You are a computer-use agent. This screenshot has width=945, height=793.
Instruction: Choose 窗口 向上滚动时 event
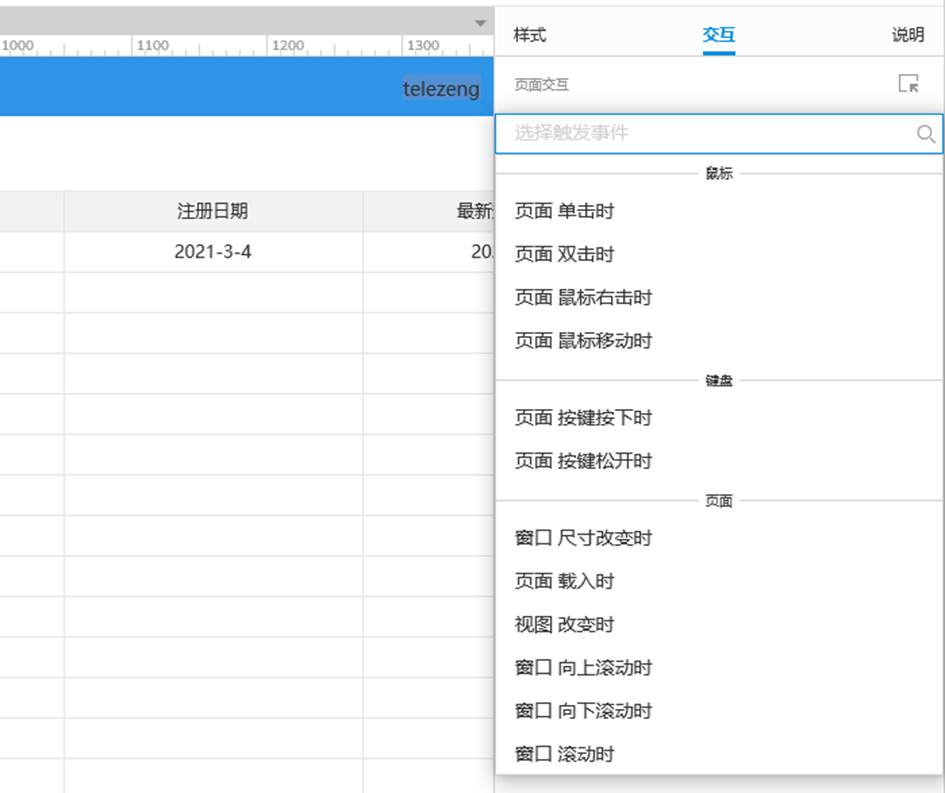718,668
